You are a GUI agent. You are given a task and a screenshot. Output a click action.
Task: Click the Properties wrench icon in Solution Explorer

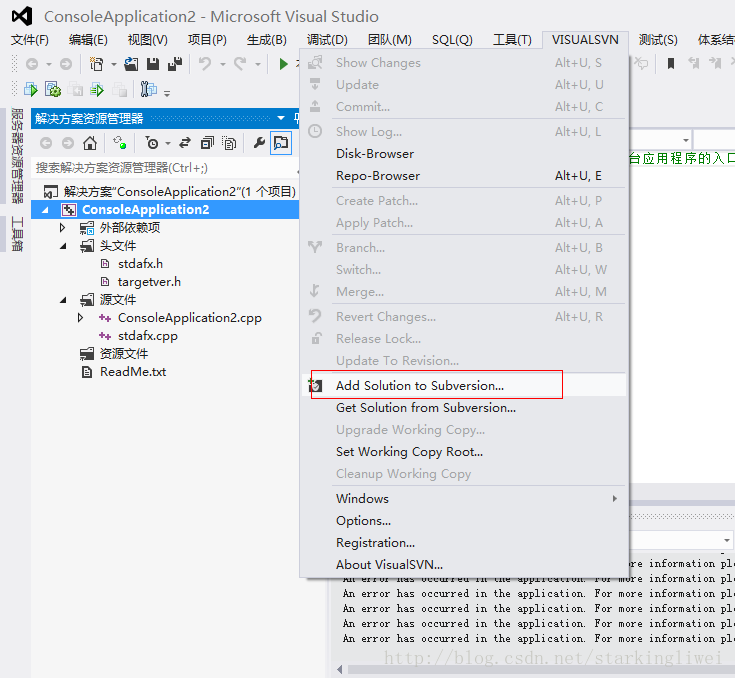point(259,143)
